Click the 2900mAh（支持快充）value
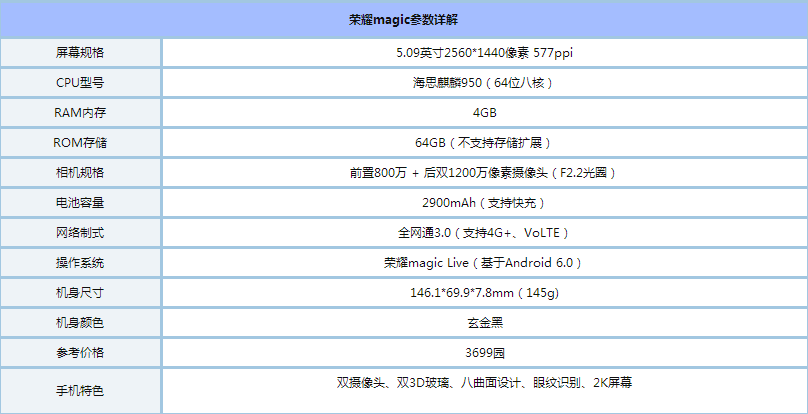The height and width of the screenshot is (414, 808). pyautogui.click(x=484, y=202)
